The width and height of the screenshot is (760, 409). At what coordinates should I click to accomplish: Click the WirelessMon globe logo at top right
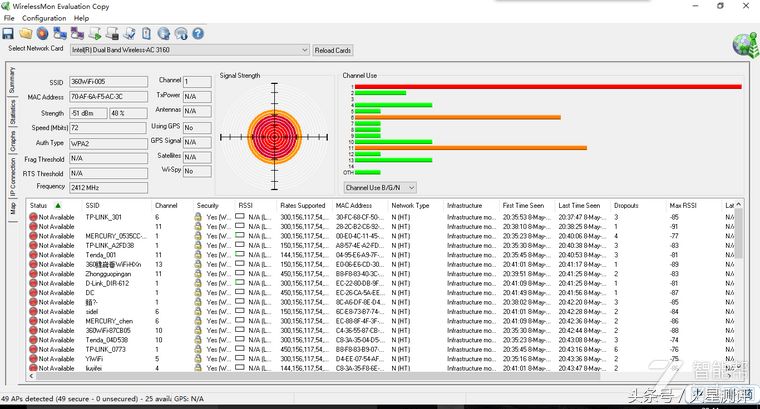tap(743, 44)
